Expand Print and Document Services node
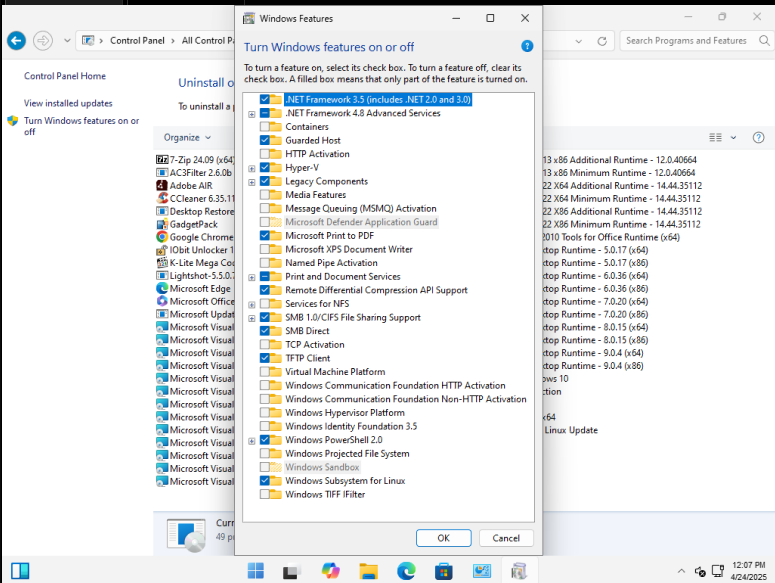775x583 pixels. coord(252,278)
